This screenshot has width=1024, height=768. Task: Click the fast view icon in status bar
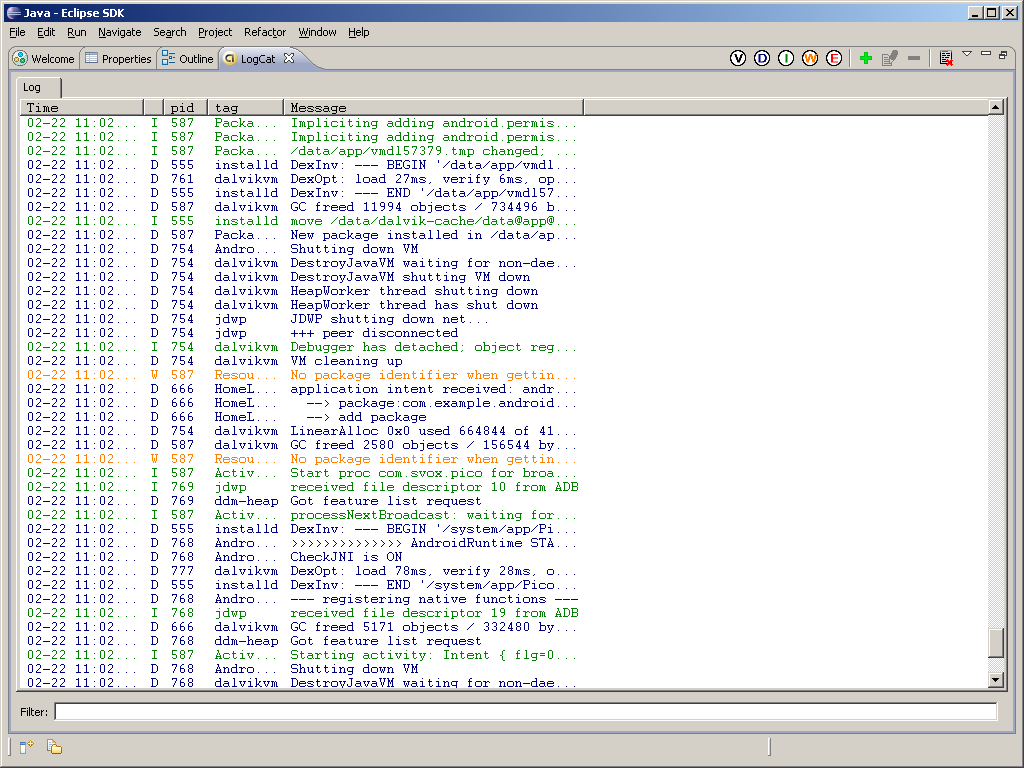pyautogui.click(x=26, y=746)
